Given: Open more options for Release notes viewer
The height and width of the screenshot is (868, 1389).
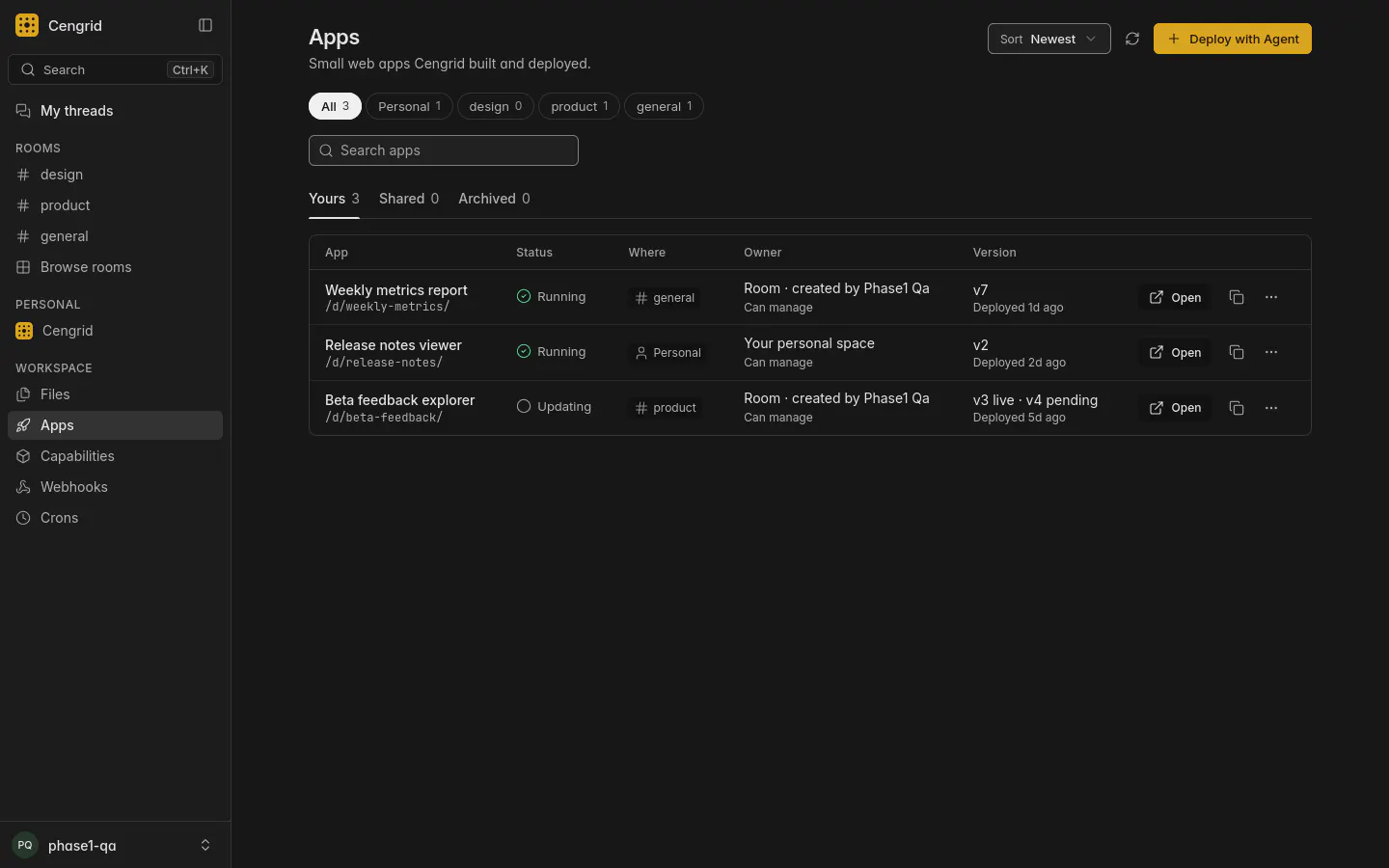Looking at the screenshot, I should (1271, 352).
